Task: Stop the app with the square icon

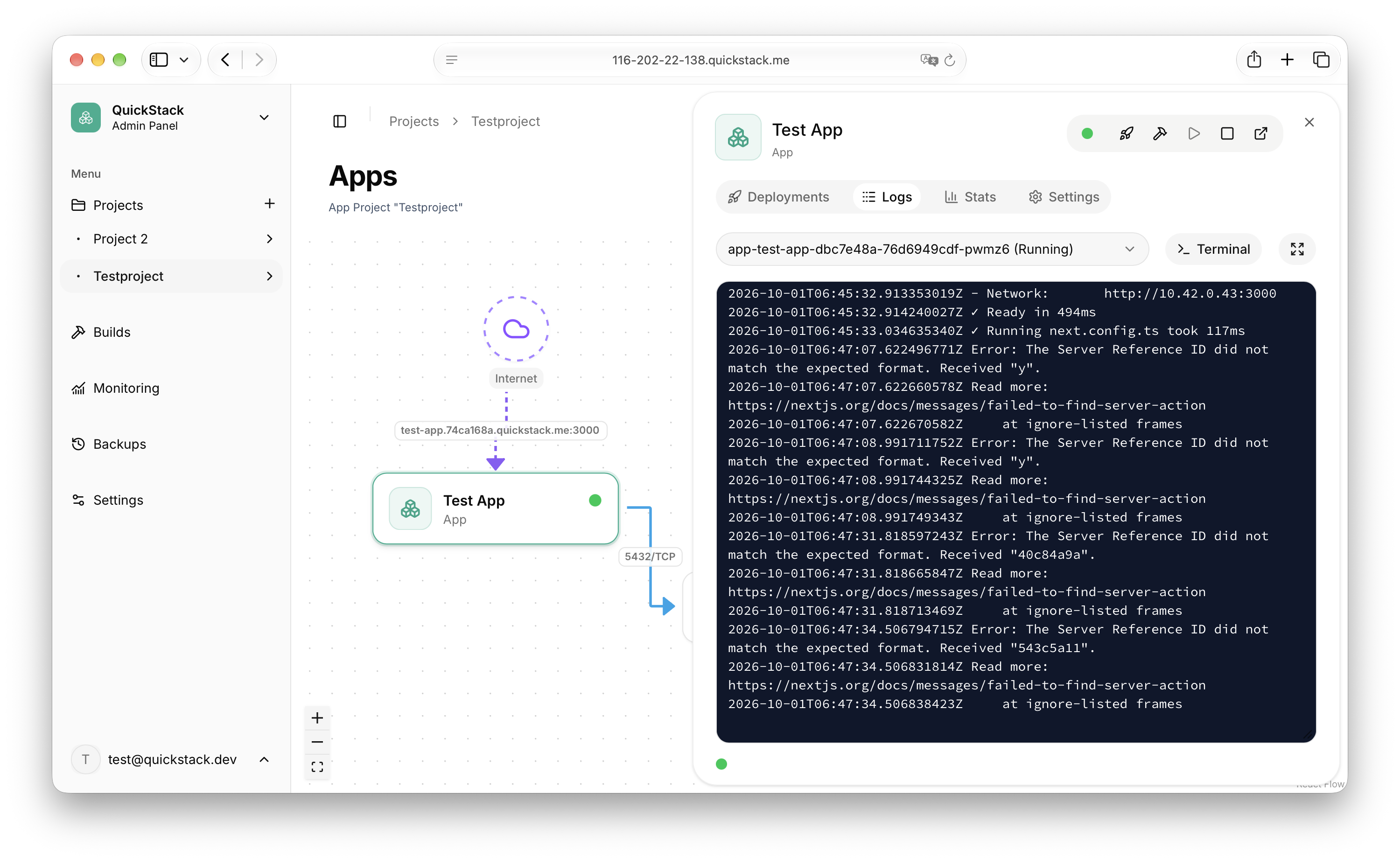Action: [x=1227, y=133]
